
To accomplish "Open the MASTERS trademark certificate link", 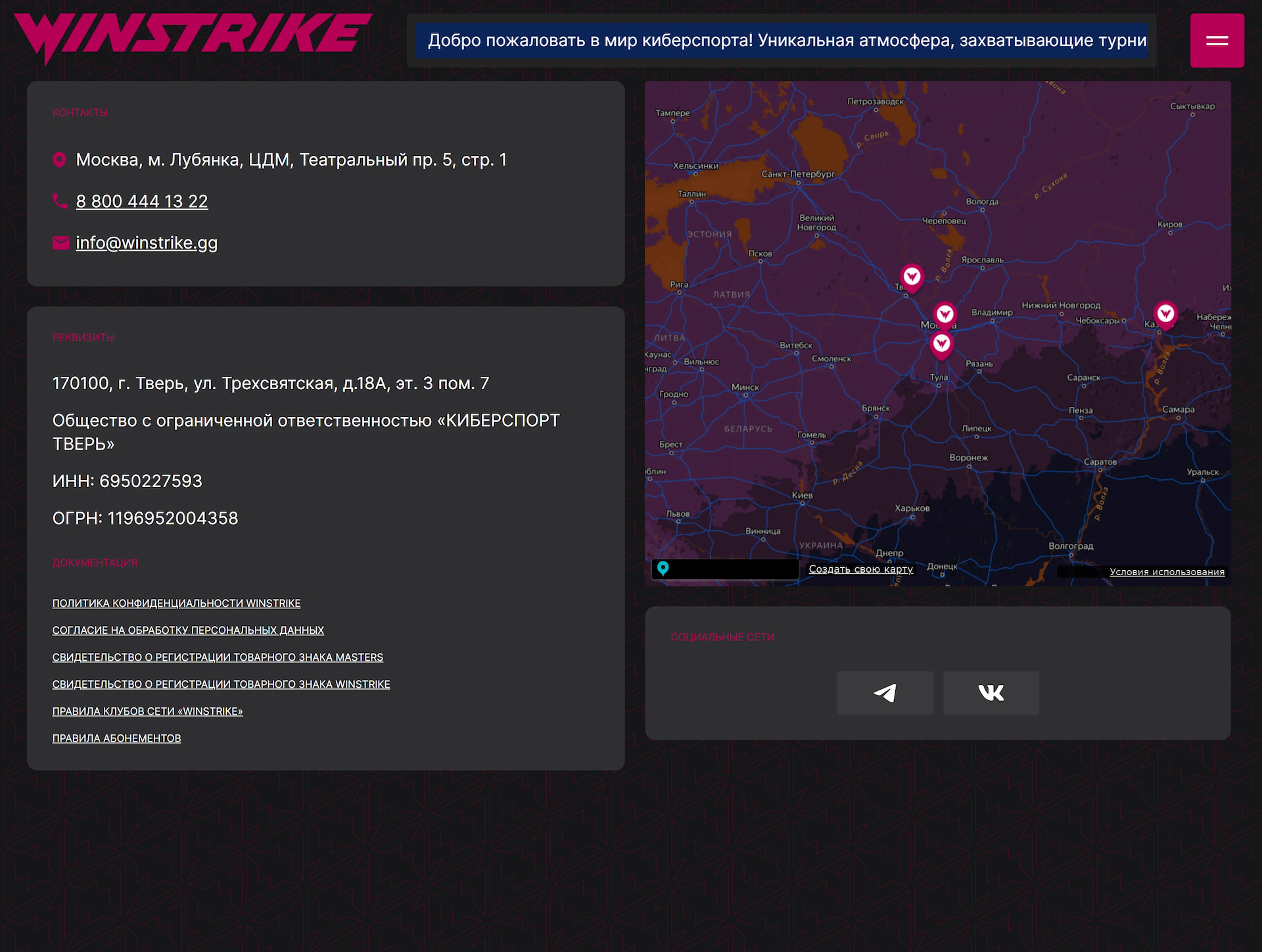I will [218, 657].
